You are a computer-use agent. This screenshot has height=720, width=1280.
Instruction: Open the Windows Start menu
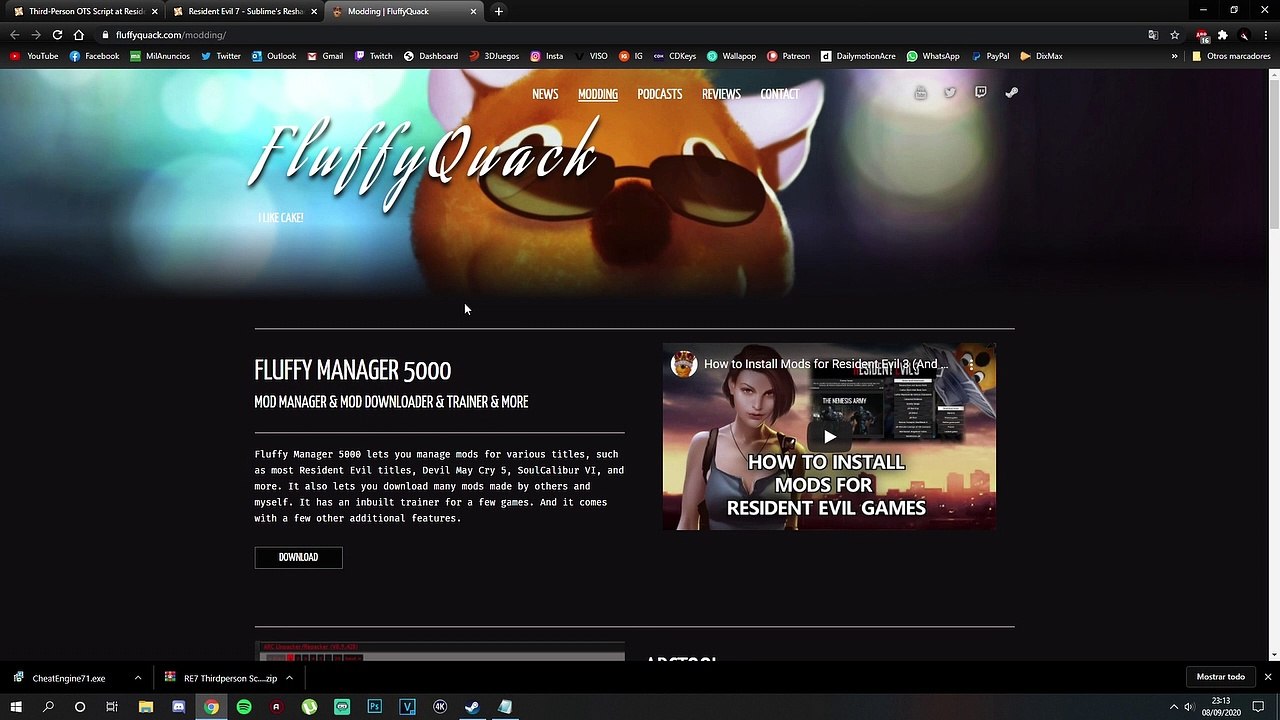[15, 707]
